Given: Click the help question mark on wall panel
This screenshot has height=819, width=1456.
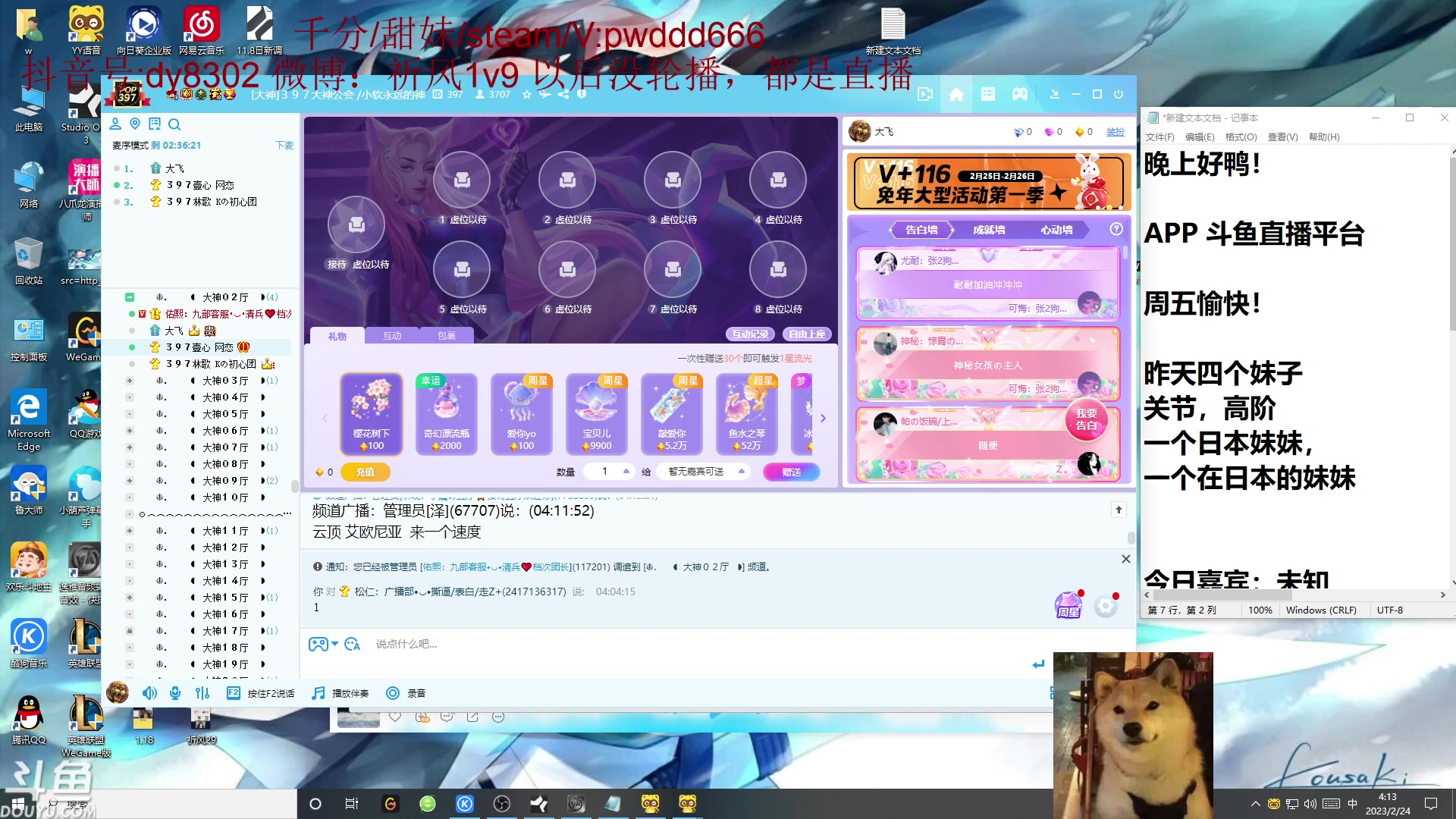Looking at the screenshot, I should click(1116, 229).
